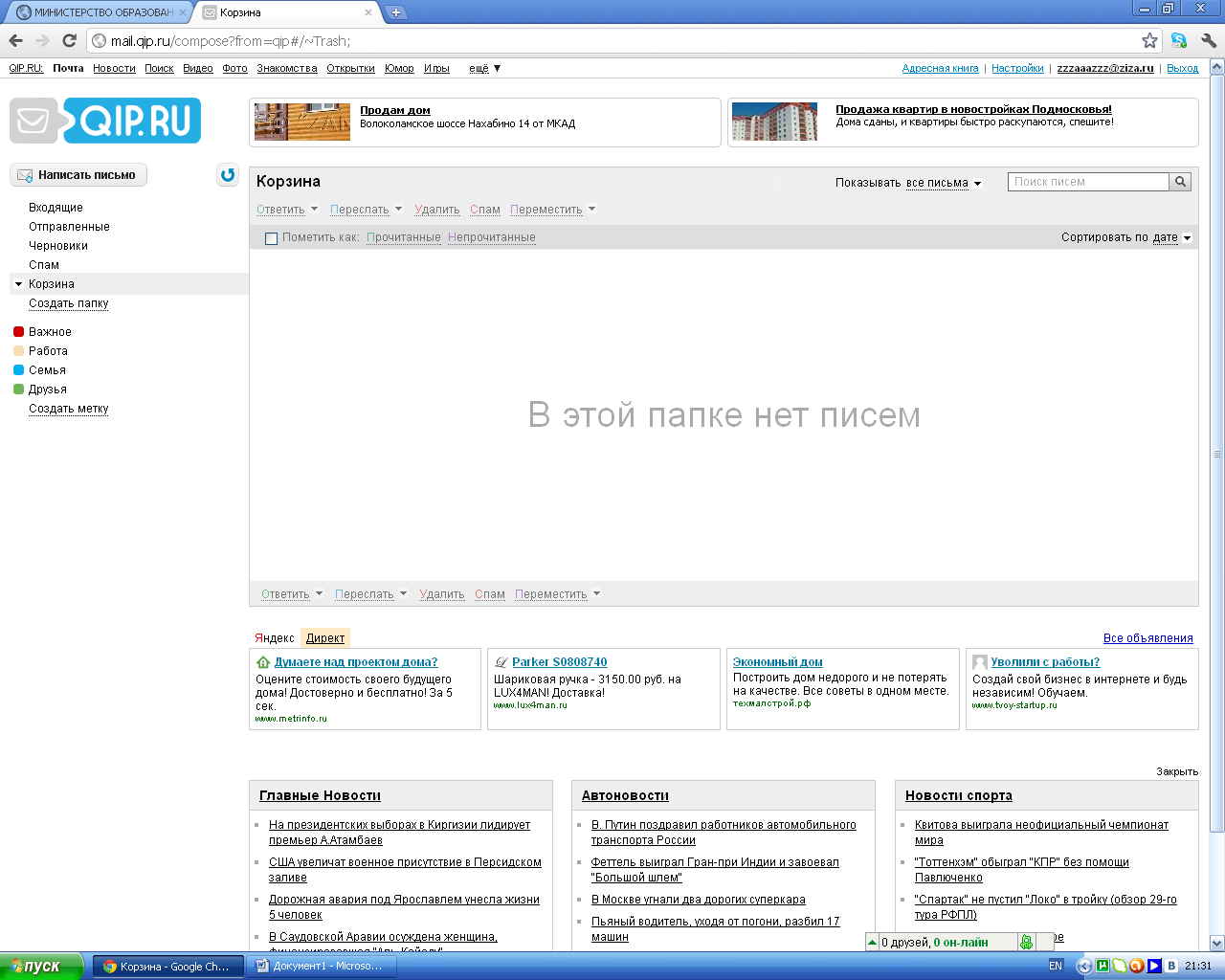Click the Skype extension icon in the toolbar
Viewport: 1225px width, 980px height.
click(1179, 40)
